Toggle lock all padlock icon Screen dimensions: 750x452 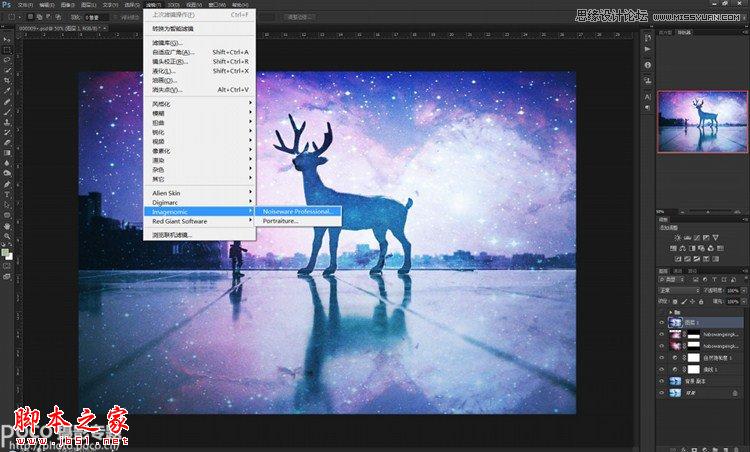(x=701, y=302)
